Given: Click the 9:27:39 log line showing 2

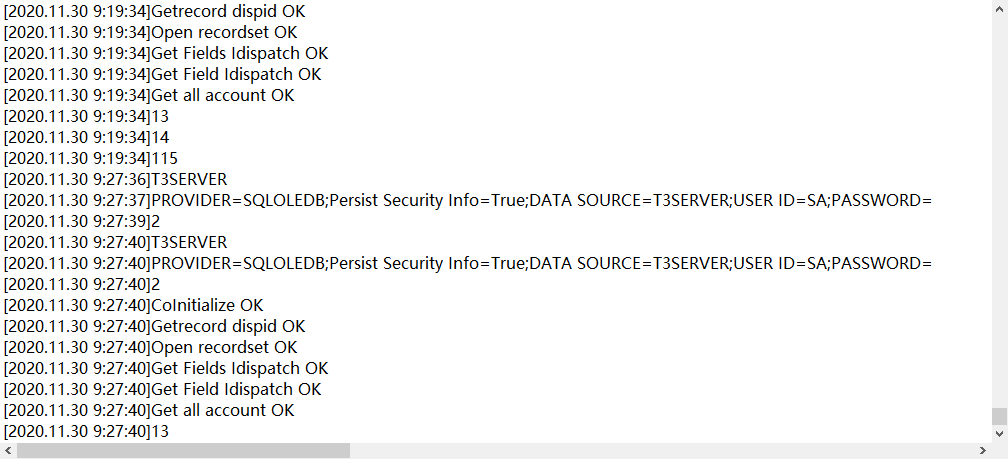Looking at the screenshot, I should 82,221.
